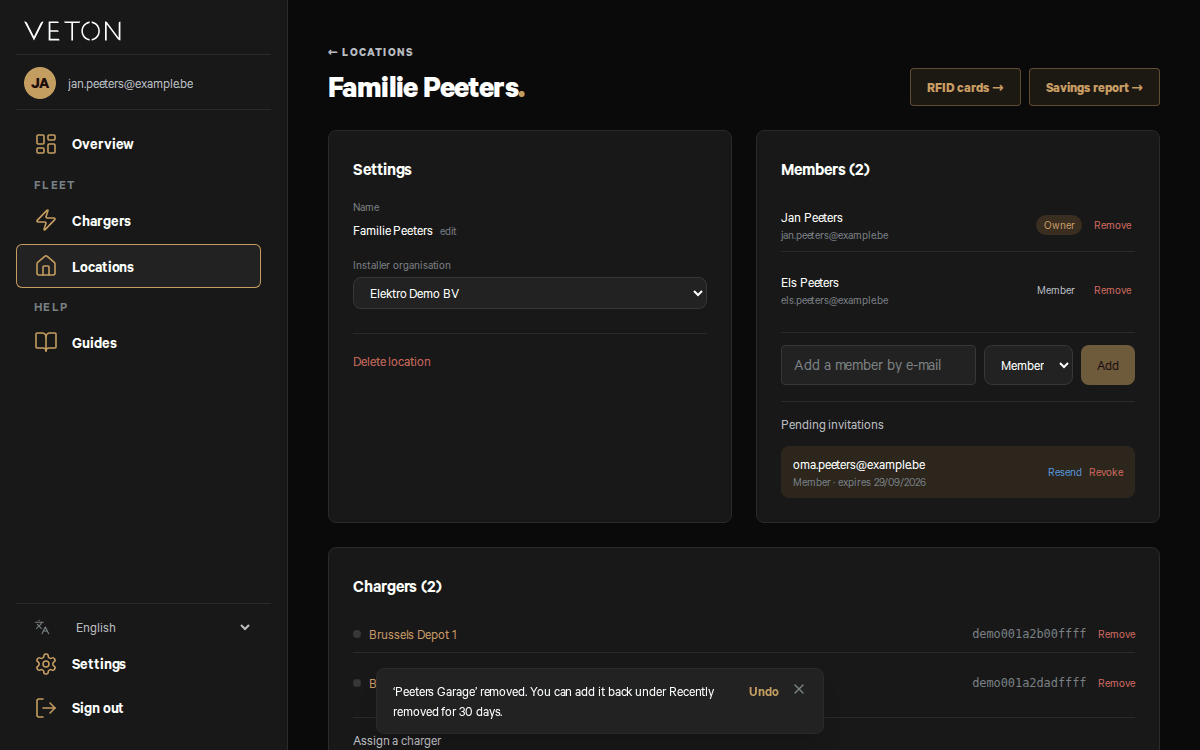Click the Locations house icon

click(x=46, y=267)
